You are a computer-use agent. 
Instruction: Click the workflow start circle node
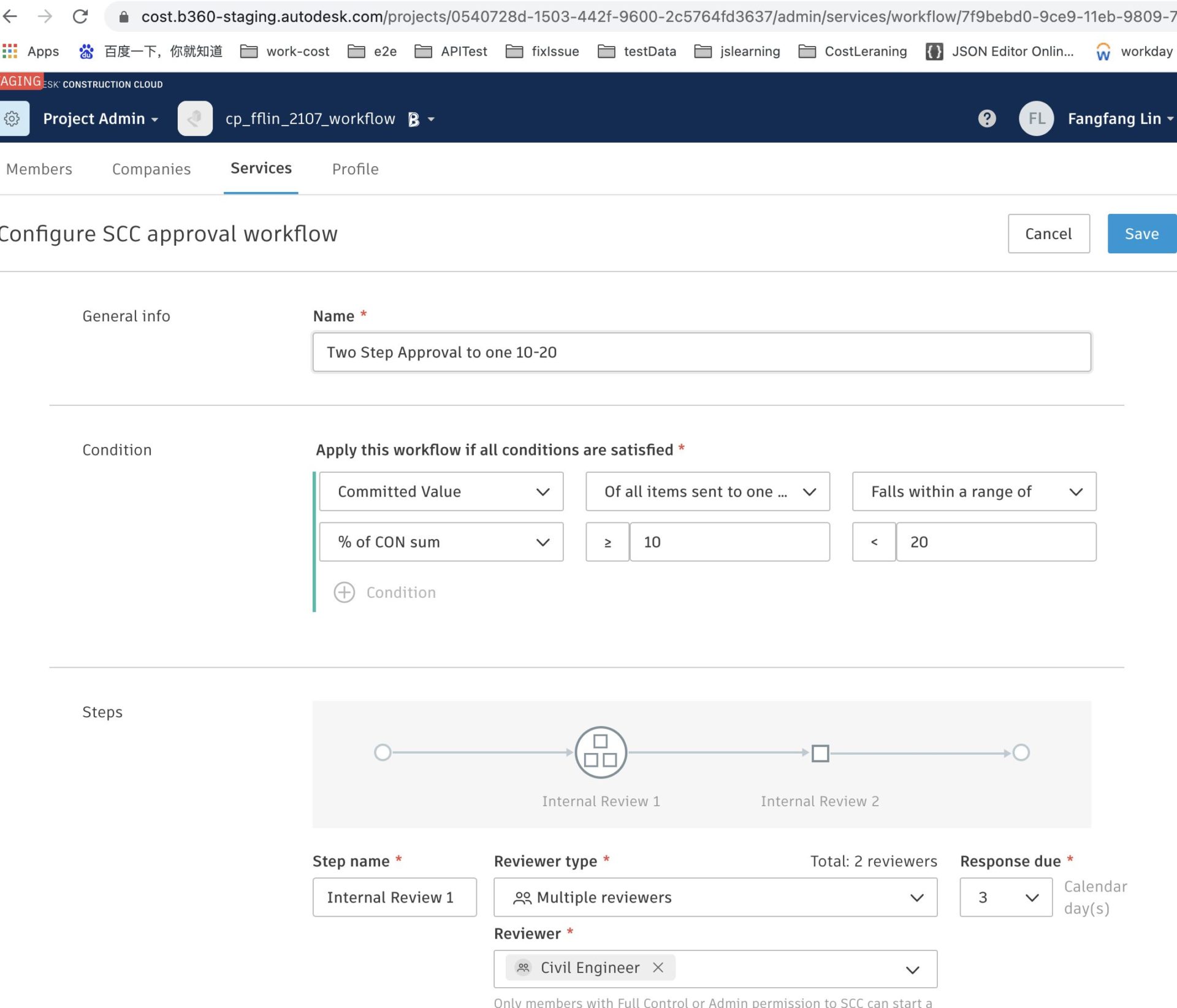click(x=383, y=752)
